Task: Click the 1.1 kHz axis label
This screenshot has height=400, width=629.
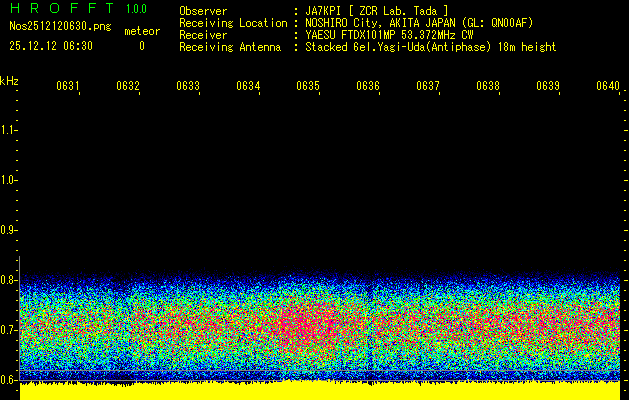Action: (9, 130)
